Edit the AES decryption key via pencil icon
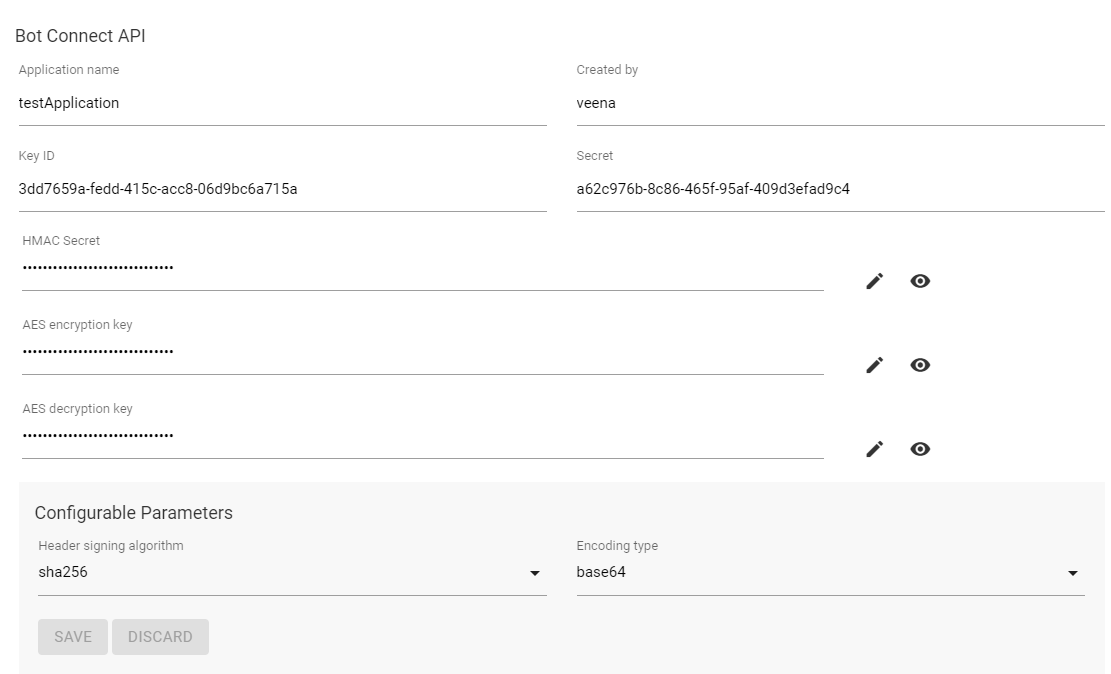 [x=874, y=449]
